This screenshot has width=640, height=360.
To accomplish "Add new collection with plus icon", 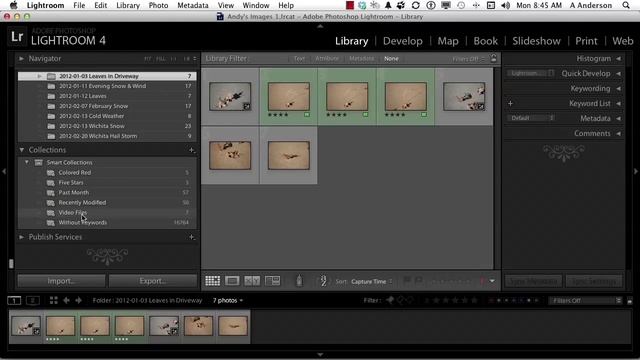I will click(191, 150).
